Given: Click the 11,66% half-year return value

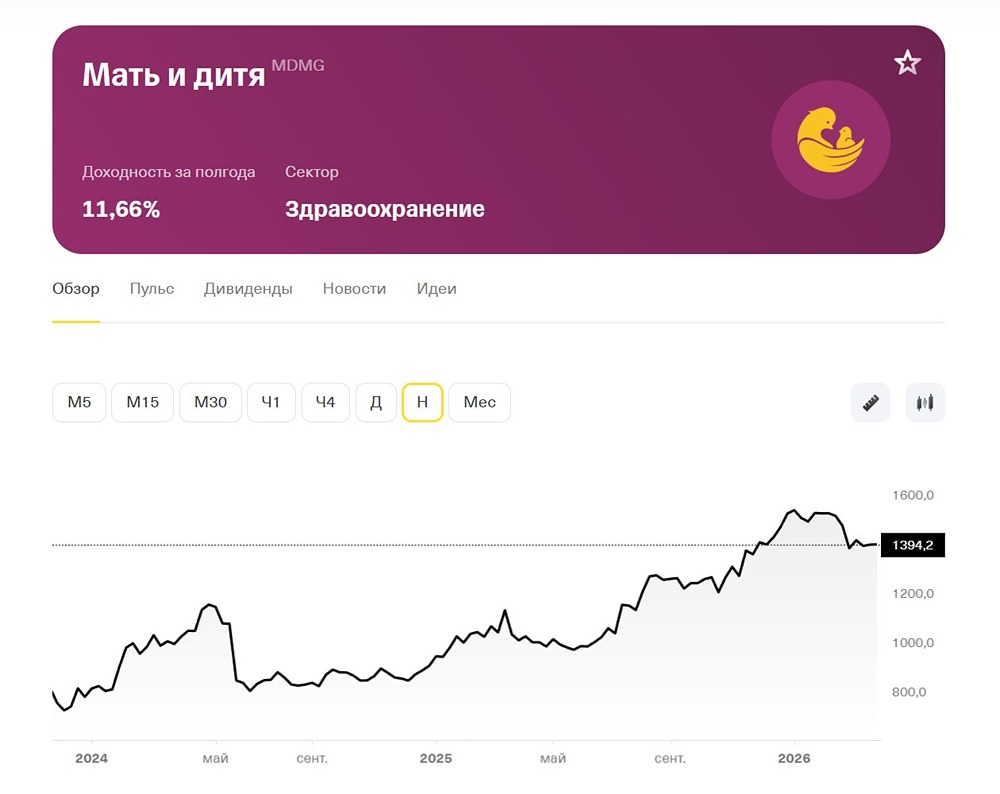Looking at the screenshot, I should point(120,209).
